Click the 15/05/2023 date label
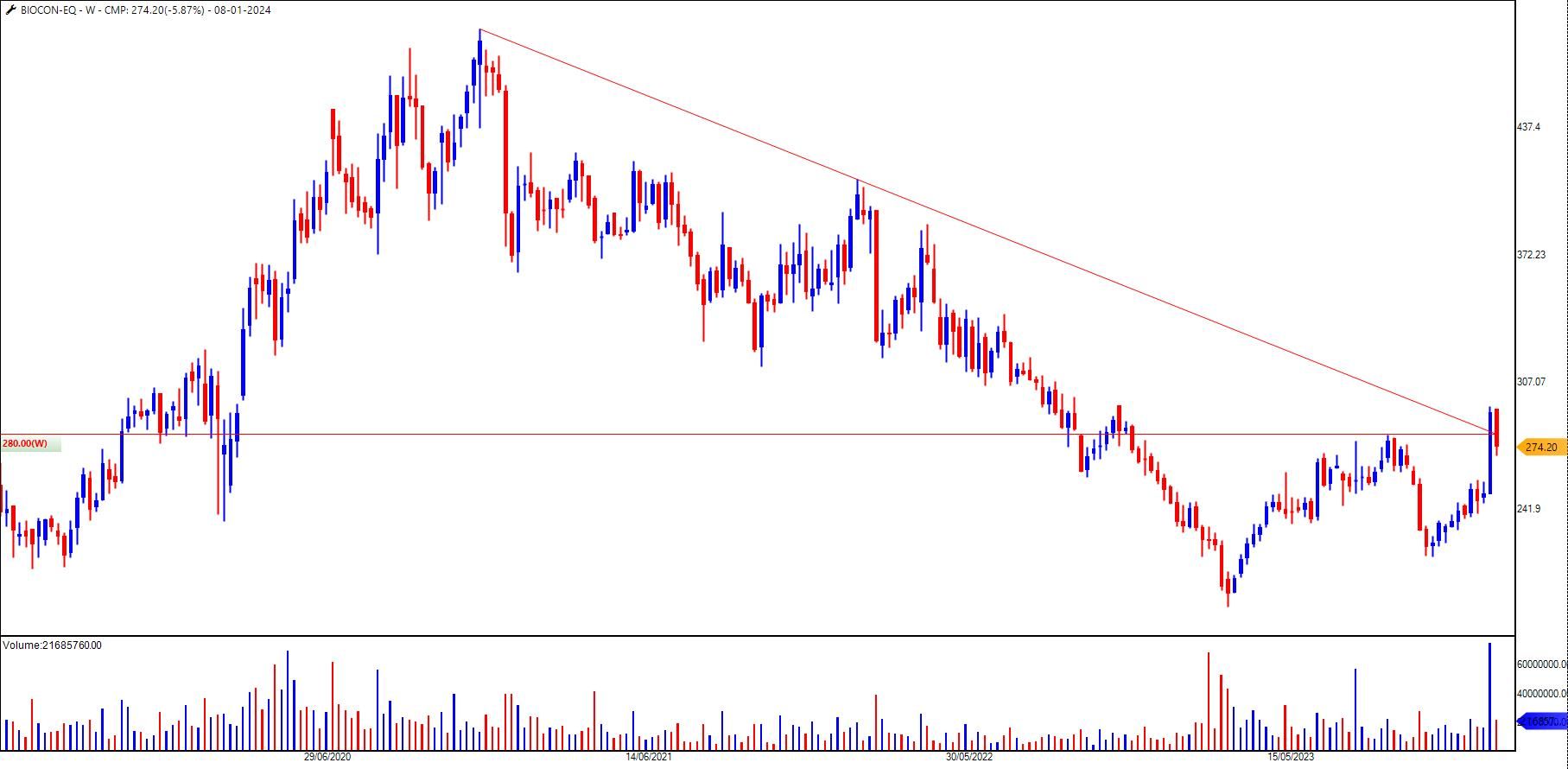Image resolution: width=1568 pixels, height=769 pixels. [x=1291, y=757]
